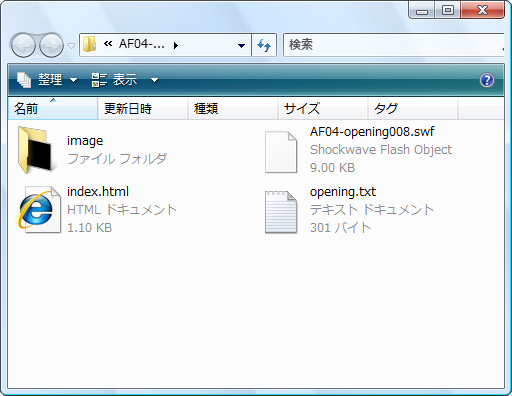Sort by the 名前 column header

(53, 108)
